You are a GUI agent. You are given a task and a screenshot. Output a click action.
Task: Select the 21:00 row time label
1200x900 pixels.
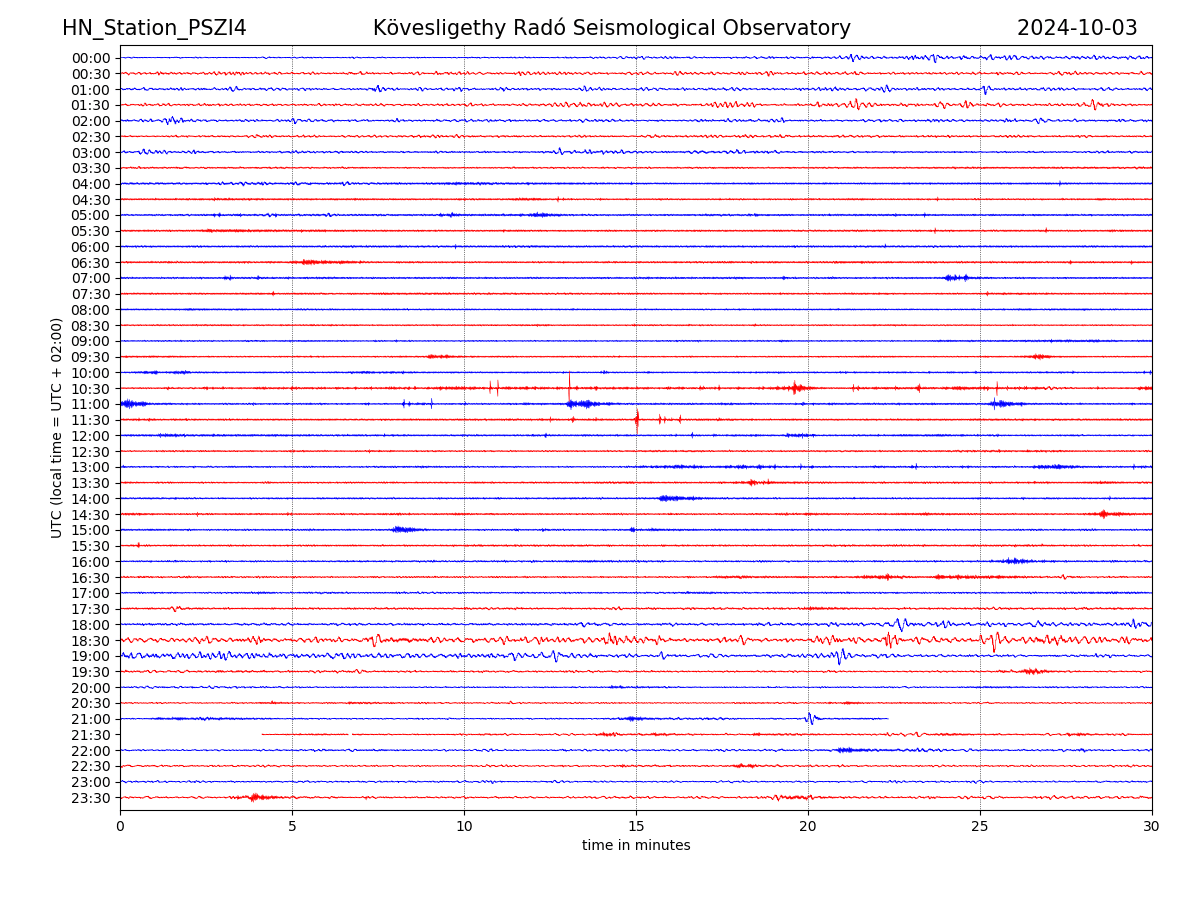90,720
